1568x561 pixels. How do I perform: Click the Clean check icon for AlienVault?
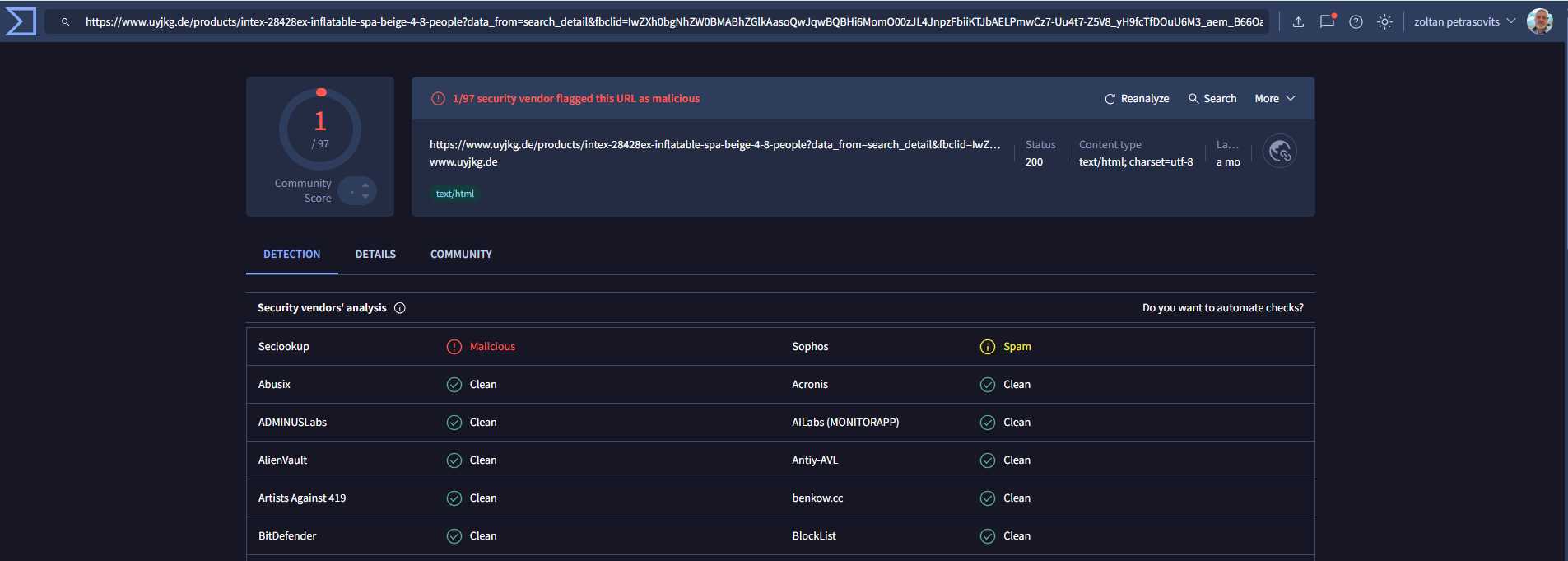pos(454,460)
